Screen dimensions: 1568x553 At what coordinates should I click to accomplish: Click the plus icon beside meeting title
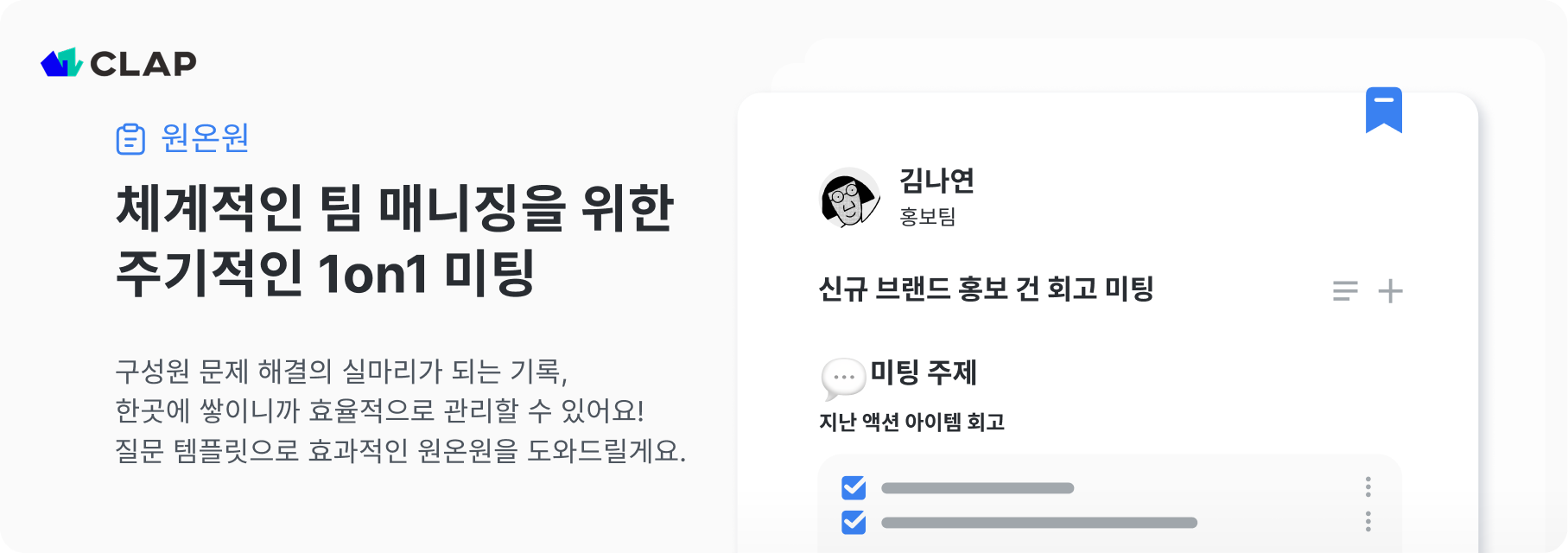(x=1390, y=291)
